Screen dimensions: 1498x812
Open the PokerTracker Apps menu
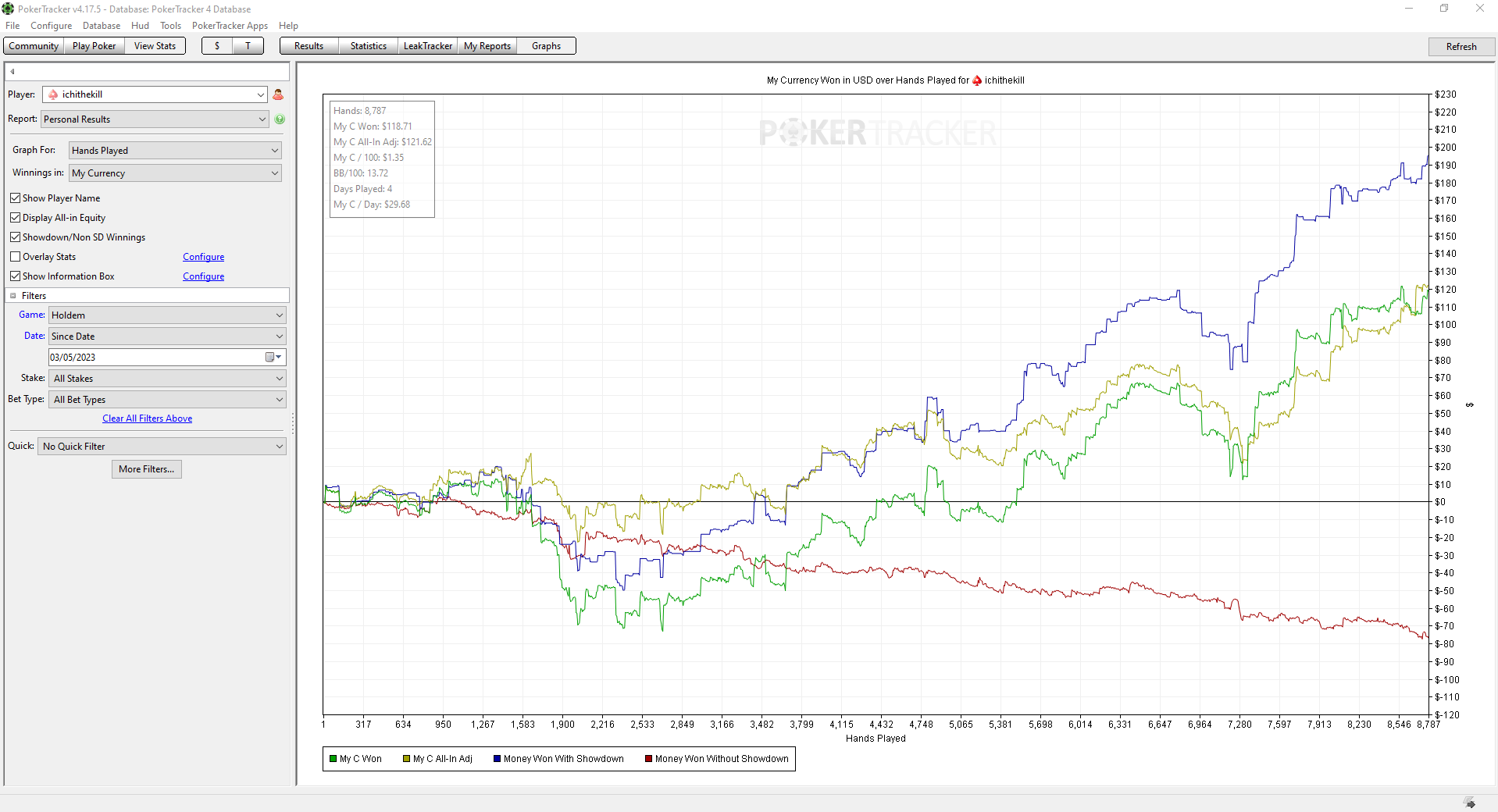[230, 26]
